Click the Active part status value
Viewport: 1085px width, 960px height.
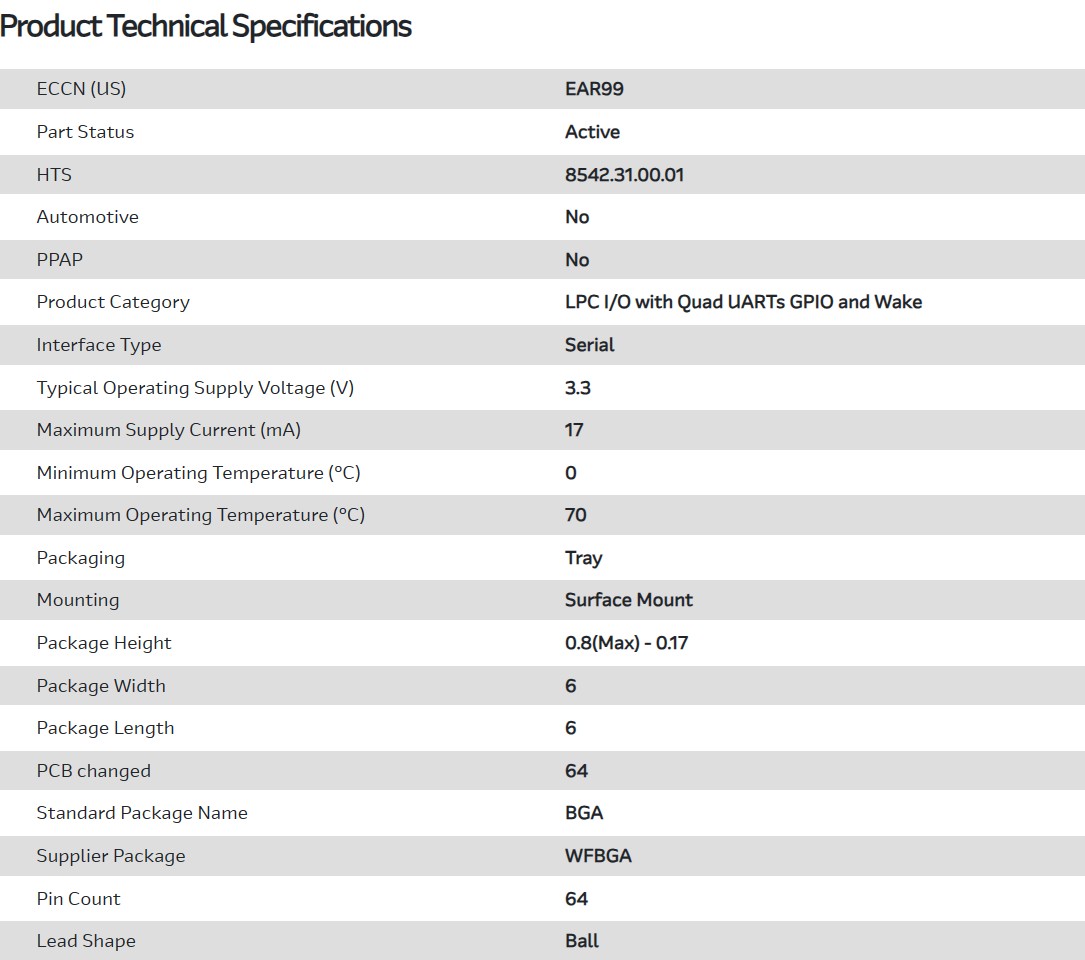click(592, 132)
